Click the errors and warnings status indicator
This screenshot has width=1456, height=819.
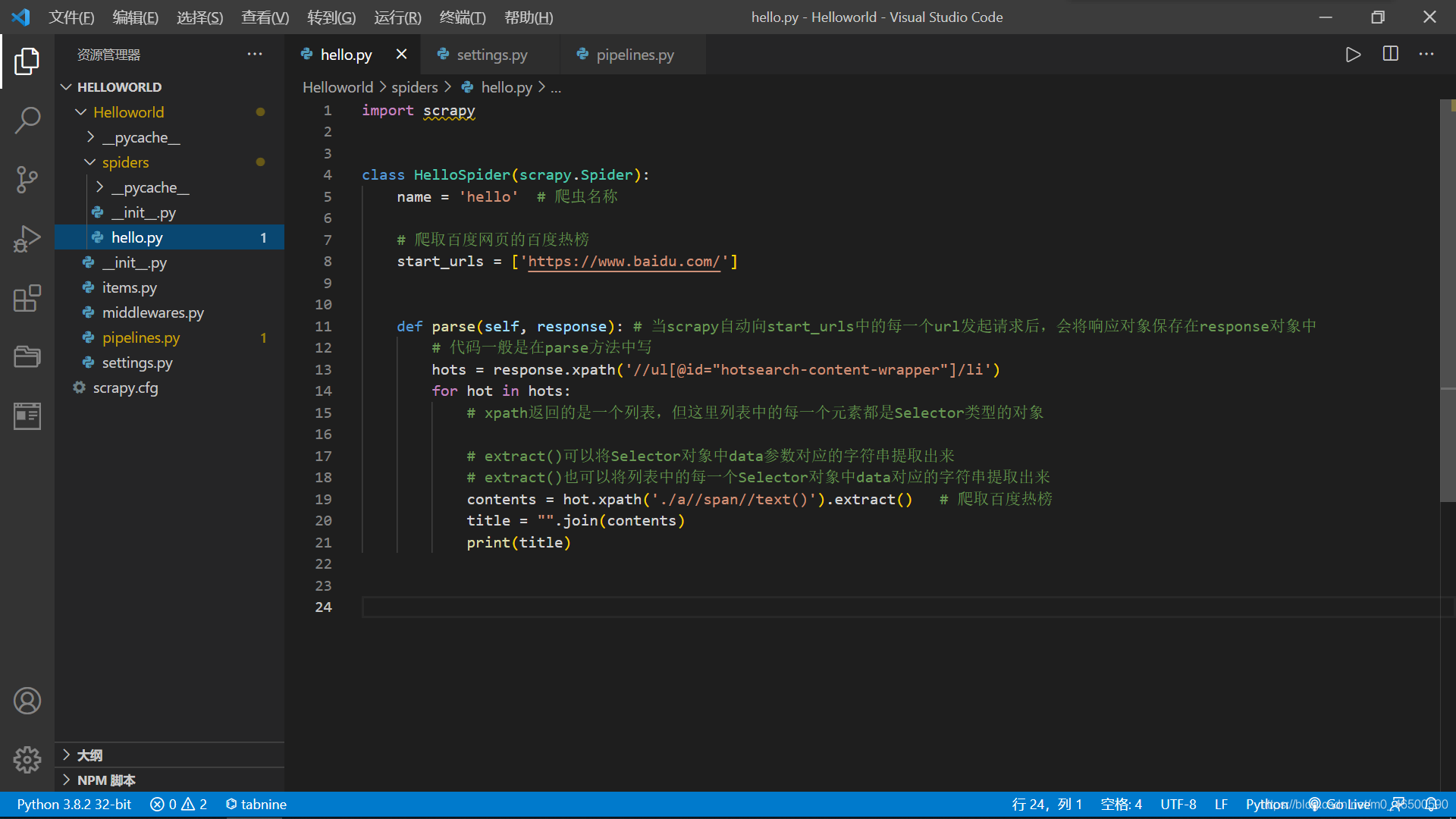[178, 804]
